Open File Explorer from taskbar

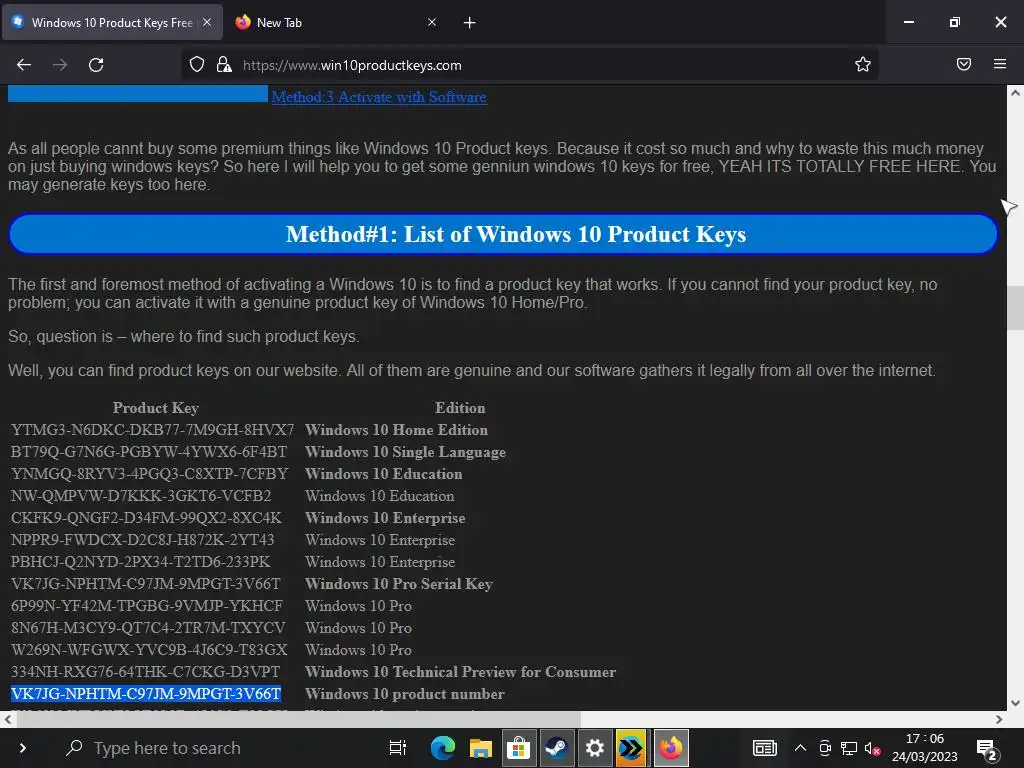pyautogui.click(x=481, y=748)
